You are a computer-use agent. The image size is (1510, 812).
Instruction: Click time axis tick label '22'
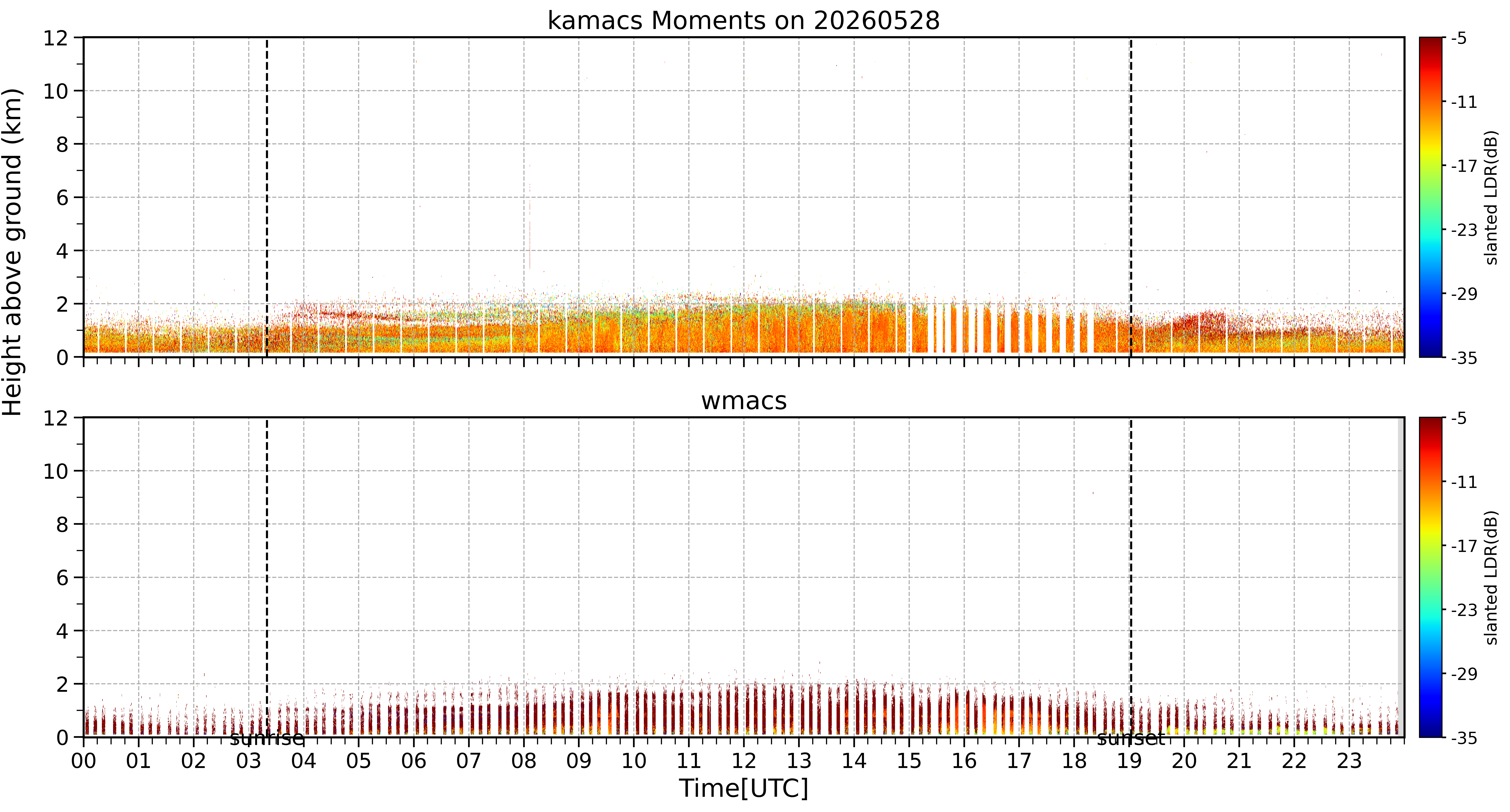(x=1294, y=761)
